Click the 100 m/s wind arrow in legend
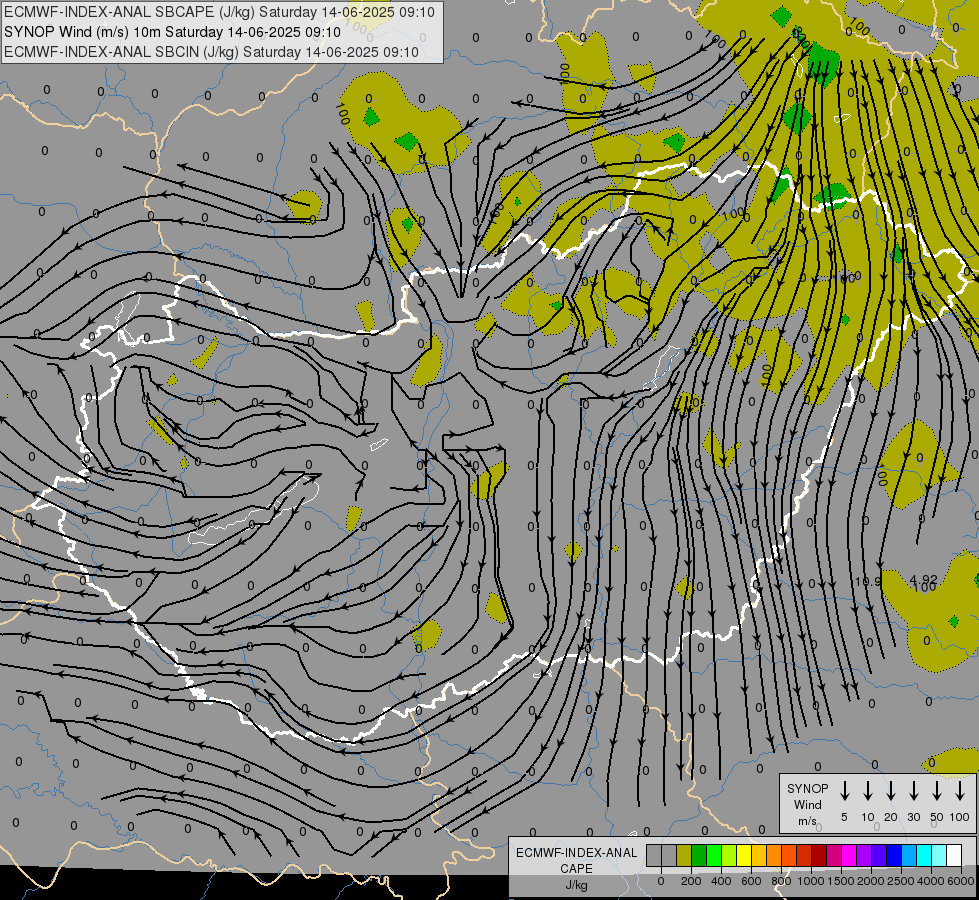Image resolution: width=979 pixels, height=900 pixels. [960, 791]
